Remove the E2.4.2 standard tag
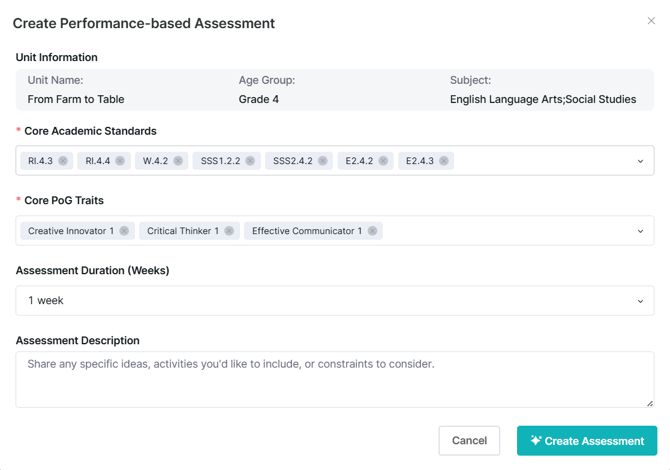 point(383,161)
